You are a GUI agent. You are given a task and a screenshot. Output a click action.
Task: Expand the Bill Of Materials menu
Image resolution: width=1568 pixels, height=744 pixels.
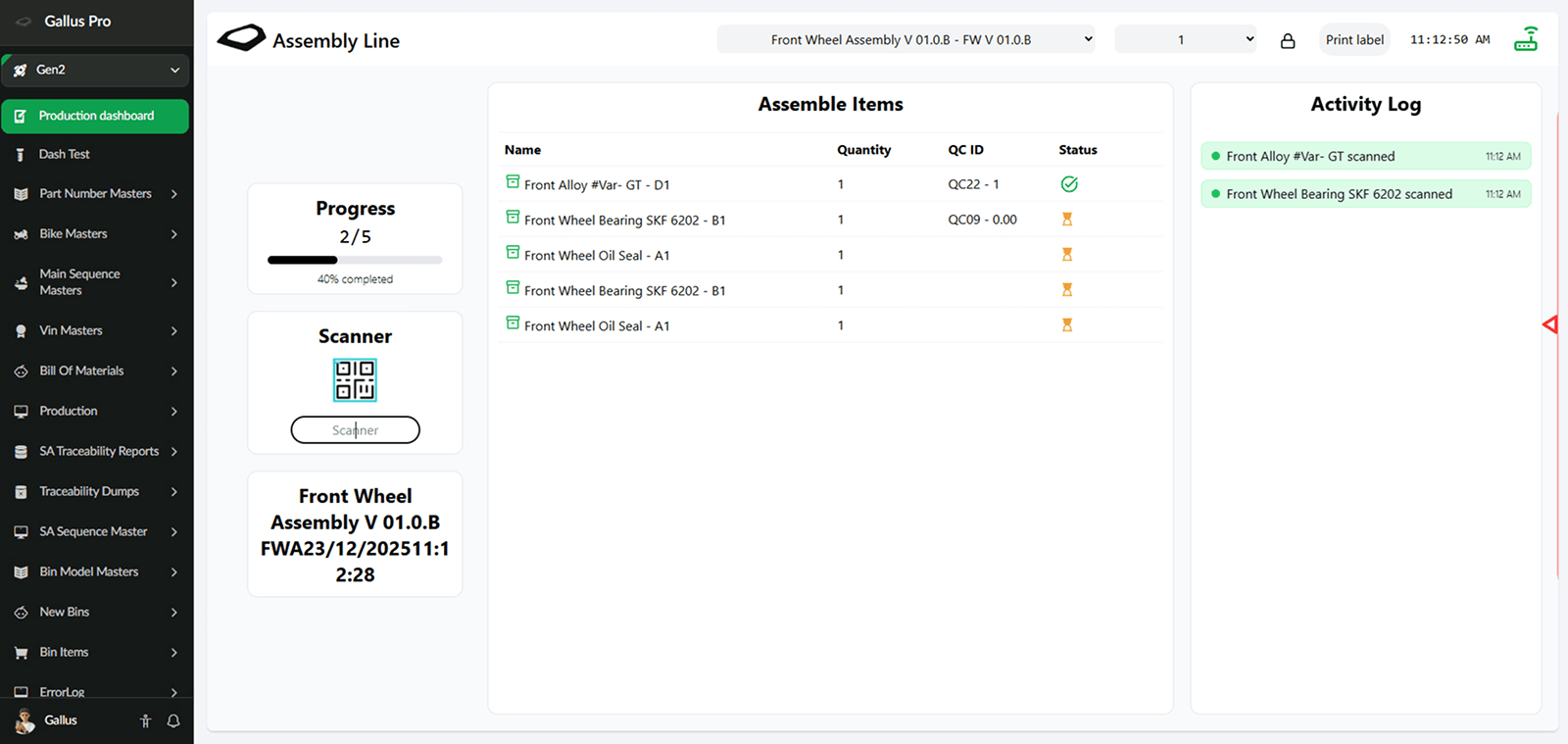[95, 371]
